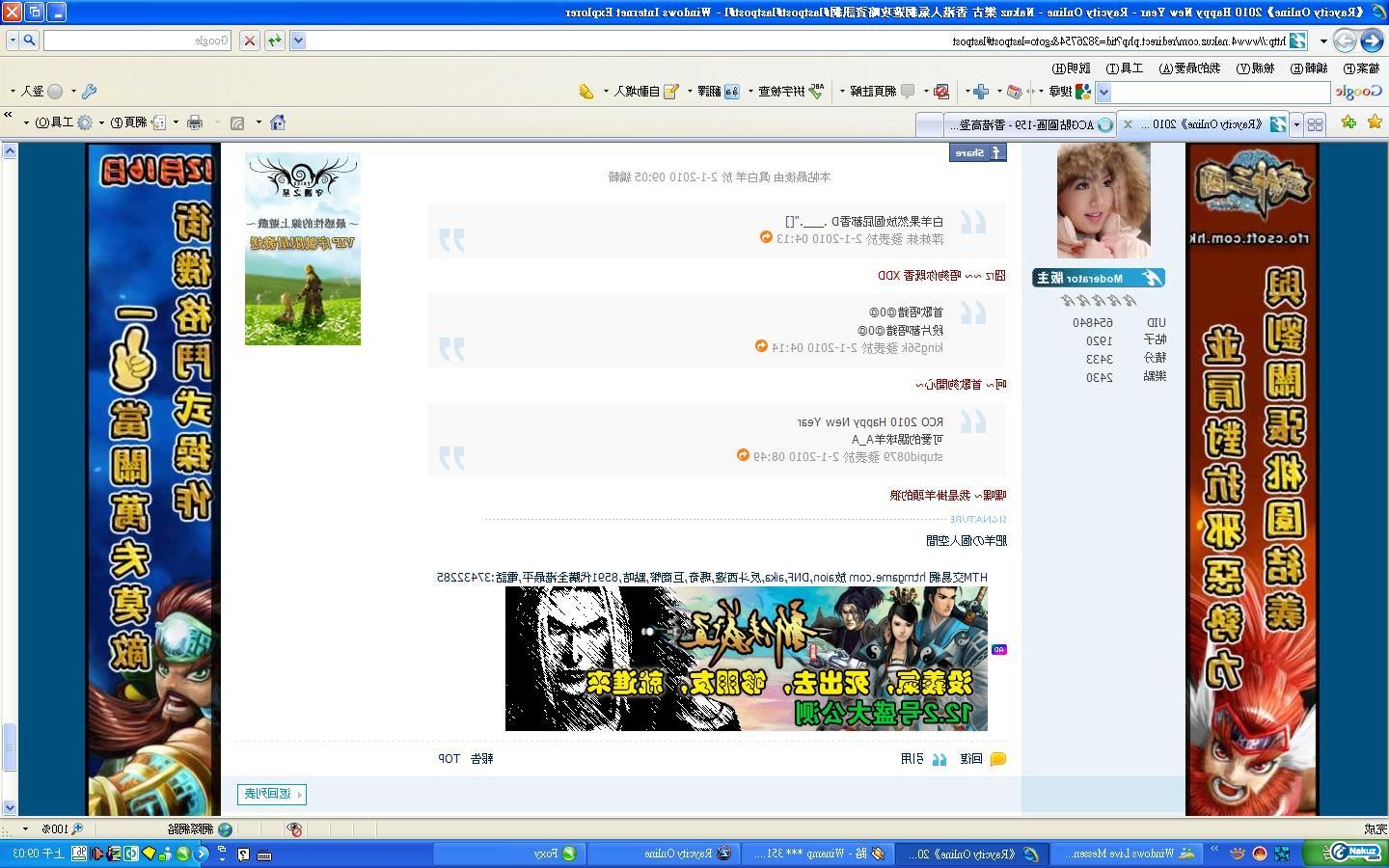
Task: Click the blue plus icon on Google Toolbar
Action: [981, 92]
